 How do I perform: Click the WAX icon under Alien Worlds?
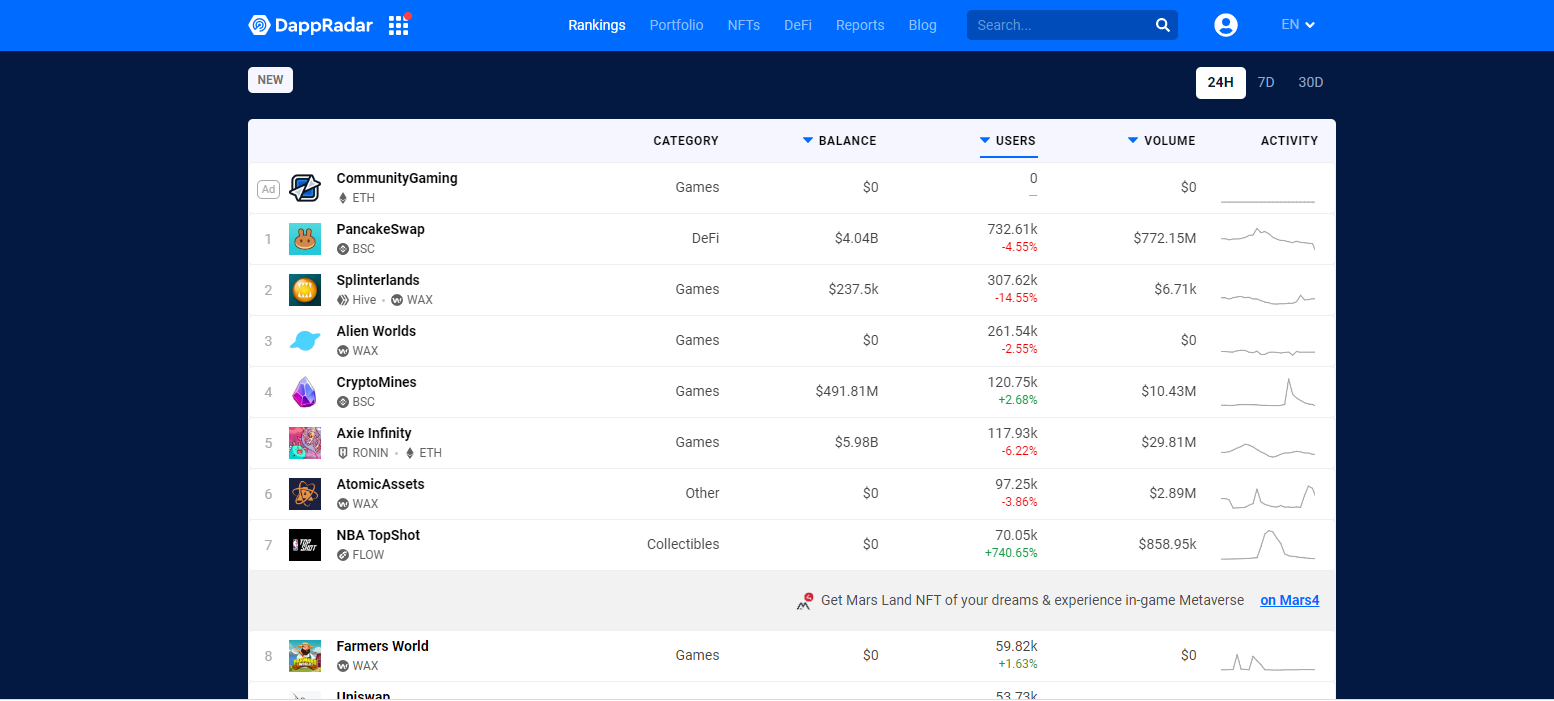(x=343, y=351)
